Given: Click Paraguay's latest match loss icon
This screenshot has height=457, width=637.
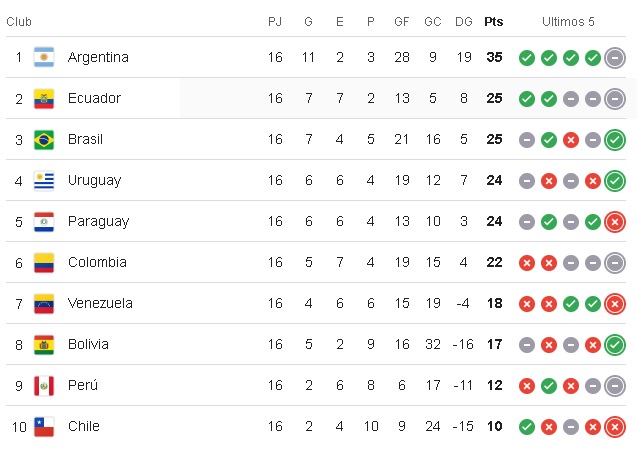Looking at the screenshot, I should [x=615, y=222].
